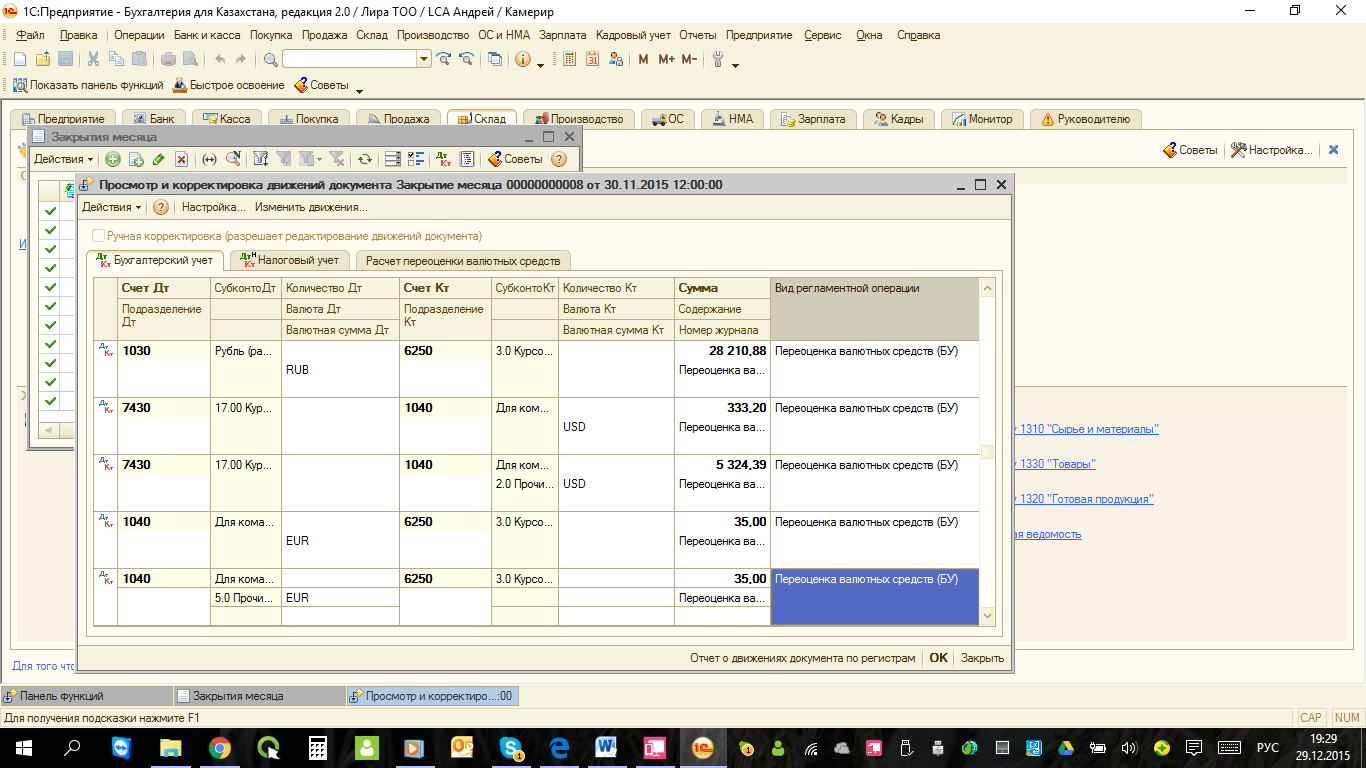1366x768 pixels.
Task: Select cell with sum 5 324,39
Action: [722, 465]
